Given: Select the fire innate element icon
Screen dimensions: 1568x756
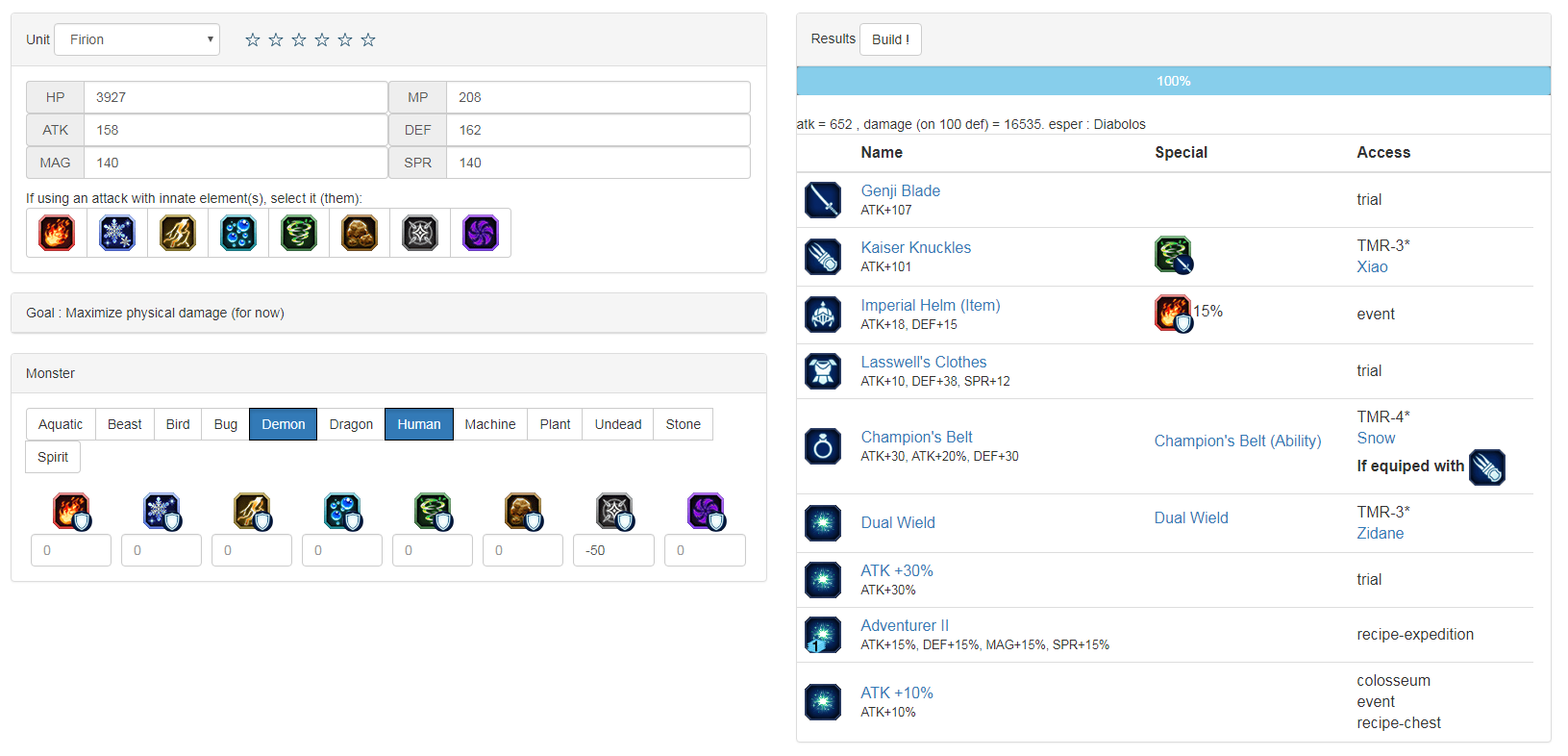Looking at the screenshot, I should (57, 233).
